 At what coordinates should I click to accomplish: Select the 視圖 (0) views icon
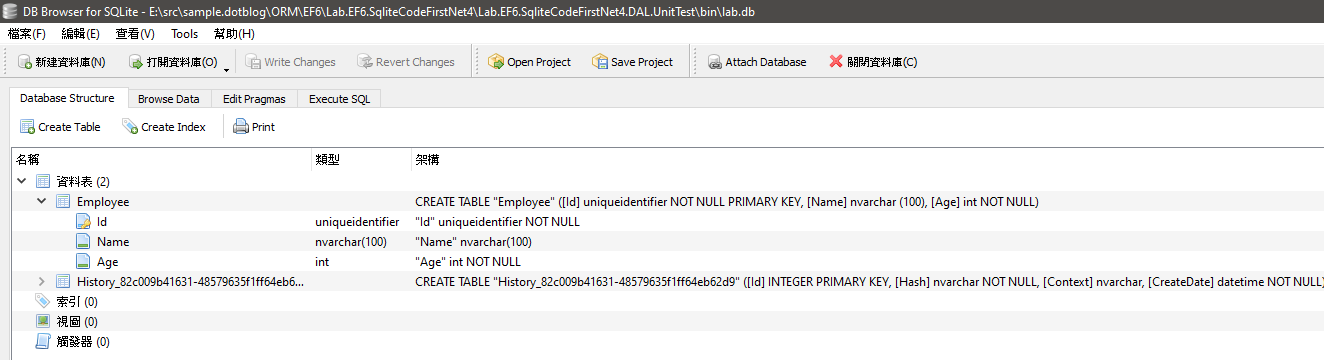pos(43,322)
